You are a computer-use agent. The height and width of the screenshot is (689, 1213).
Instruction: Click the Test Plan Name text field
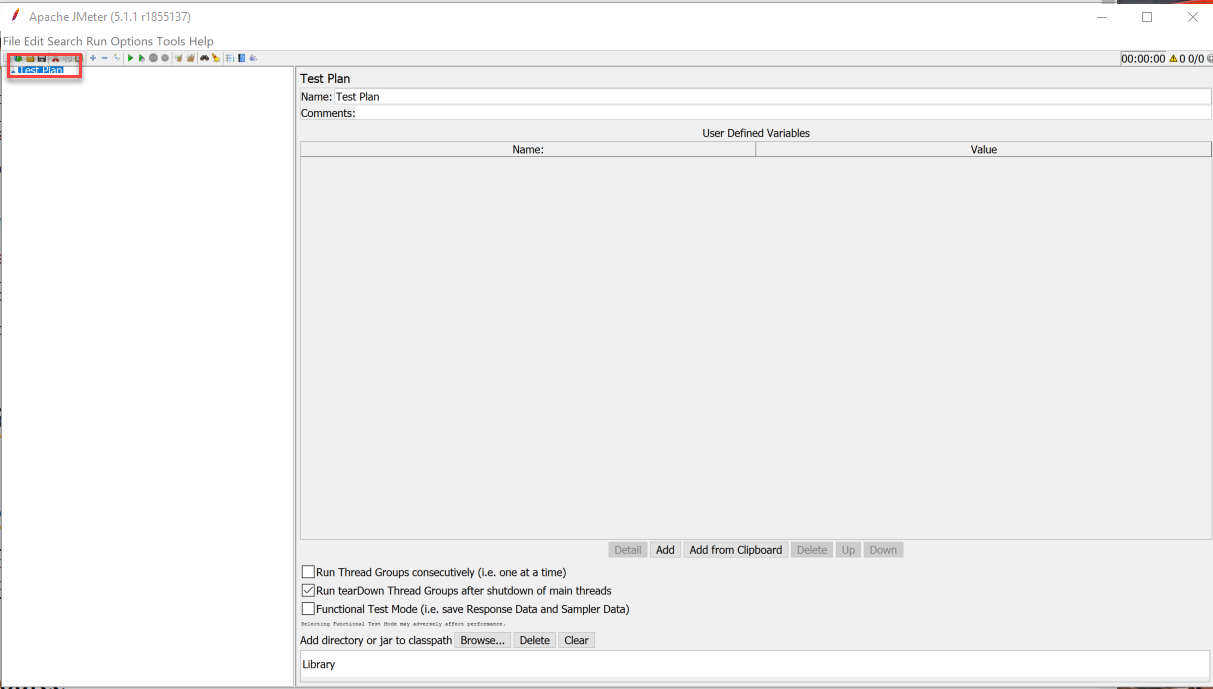[x=770, y=97]
